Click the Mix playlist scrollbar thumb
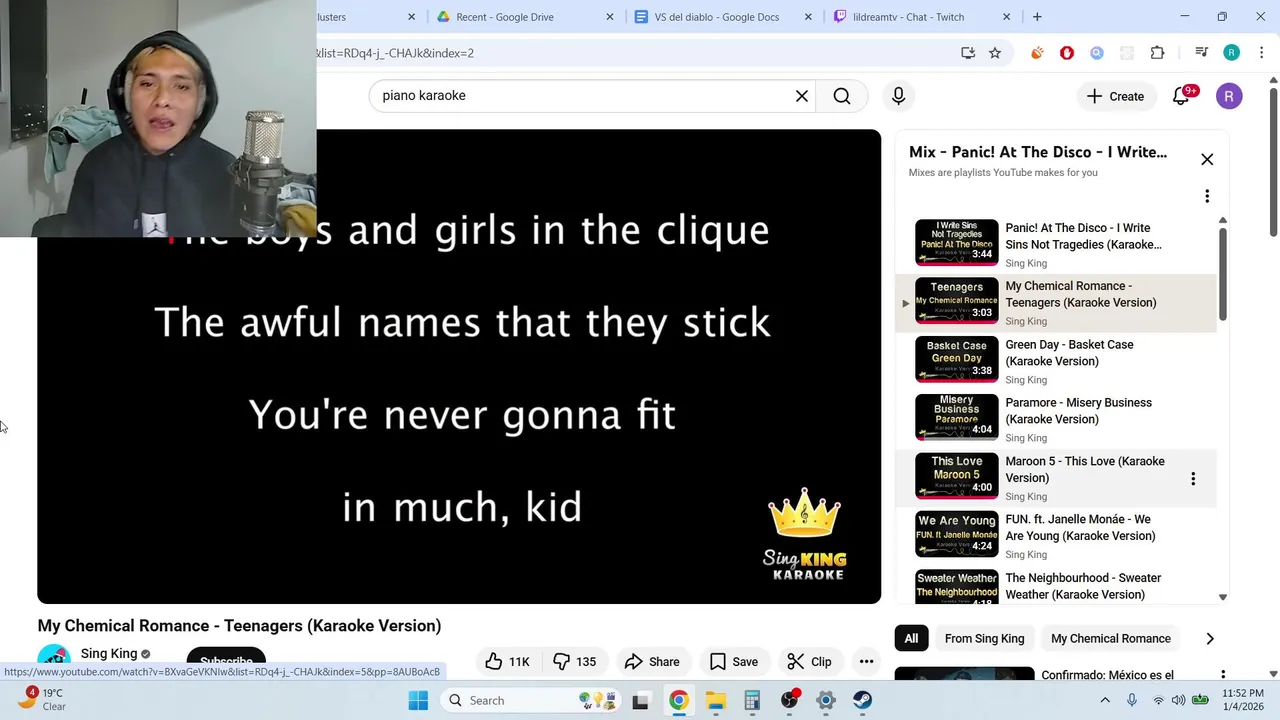This screenshot has width=1280, height=720. pyautogui.click(x=1222, y=274)
